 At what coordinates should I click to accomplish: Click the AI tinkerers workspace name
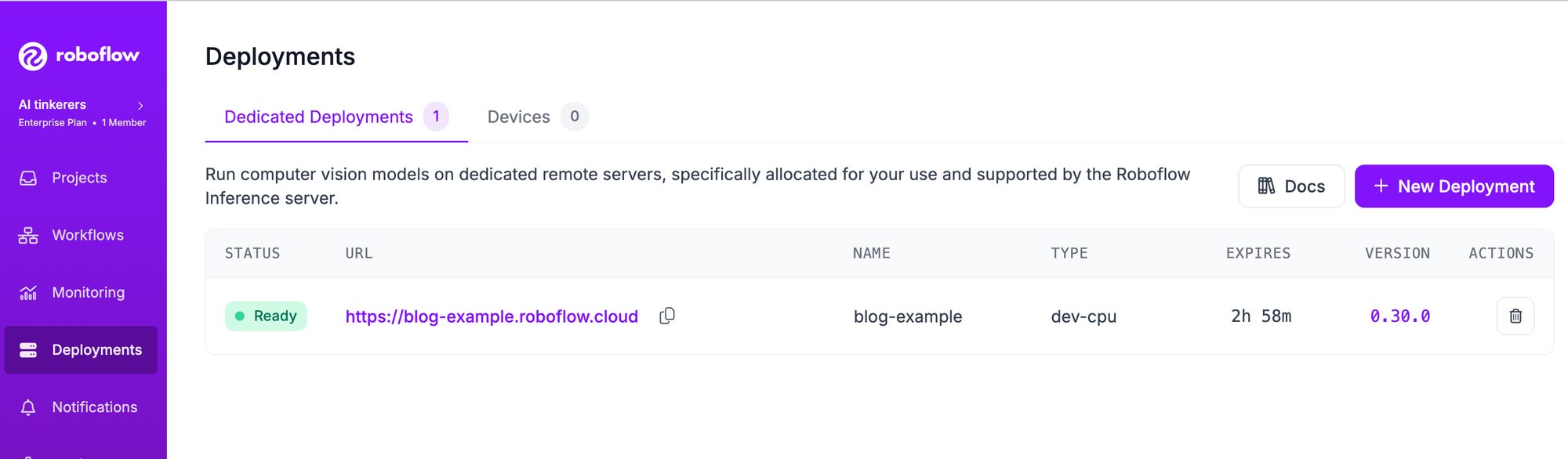(x=53, y=105)
